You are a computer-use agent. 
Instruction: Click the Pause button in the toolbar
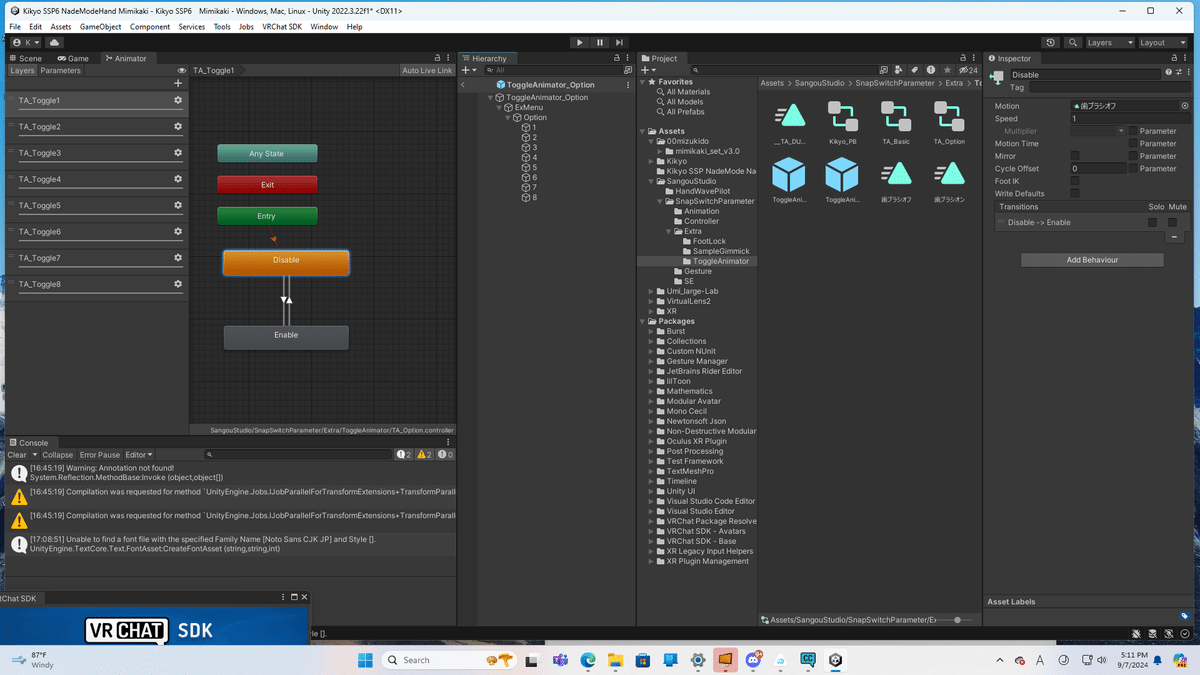[x=598, y=42]
